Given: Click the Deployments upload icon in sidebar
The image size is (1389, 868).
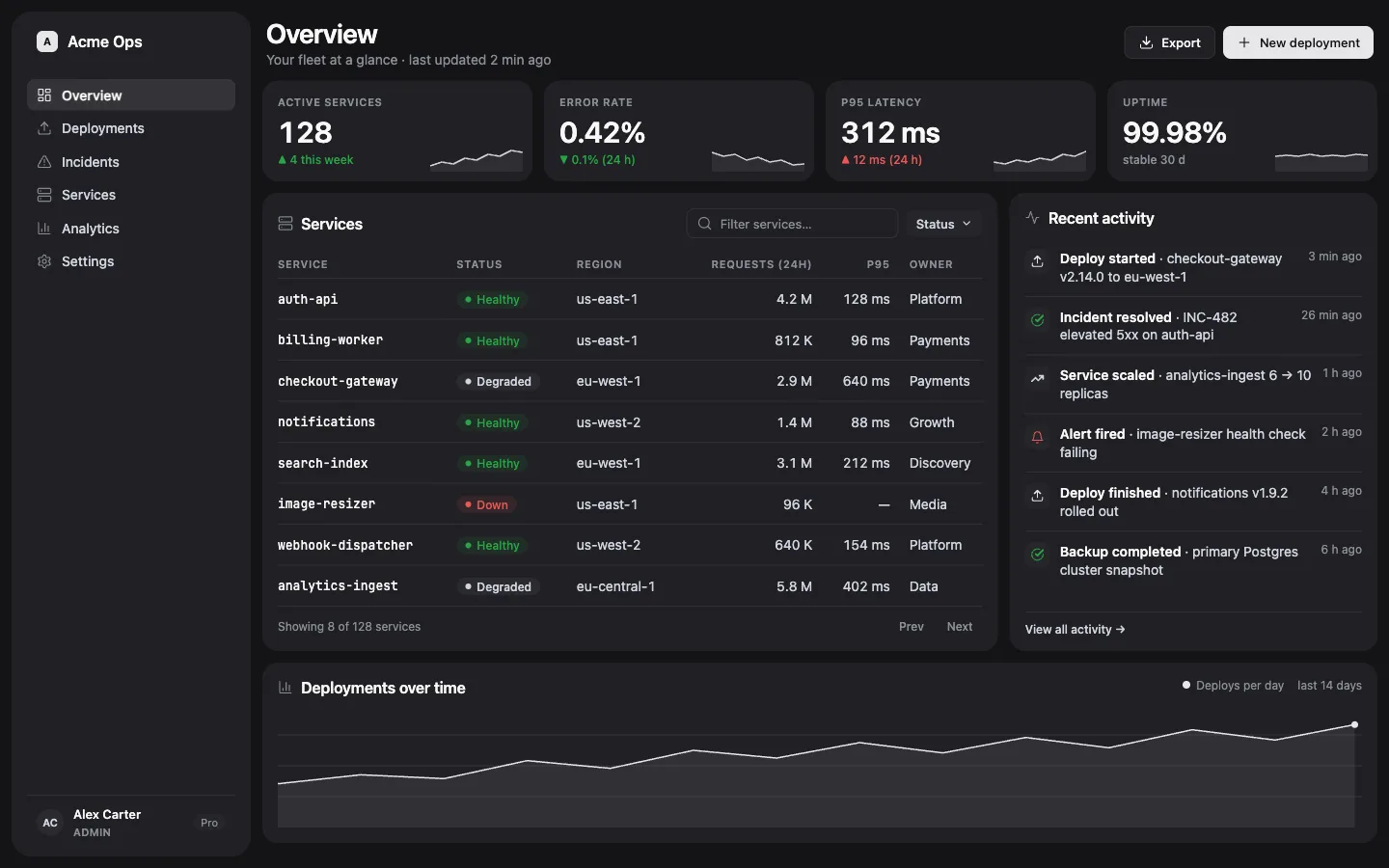Looking at the screenshot, I should (44, 128).
